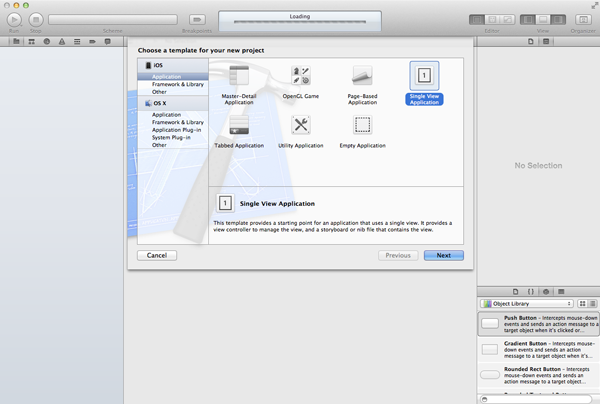Toggle the Navigator pane view button
600x404 pixels.
click(x=528, y=20)
